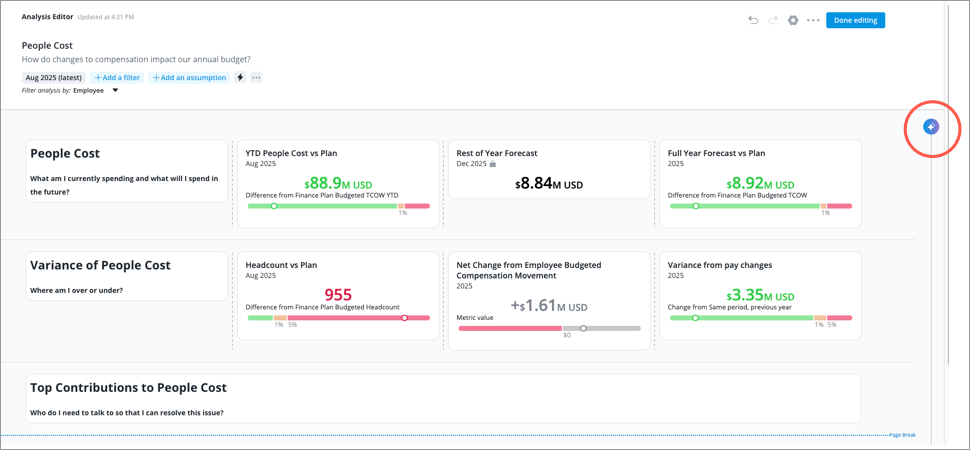Expand the Filter analysis by Employee dropdown
The image size is (970, 450).
[115, 91]
